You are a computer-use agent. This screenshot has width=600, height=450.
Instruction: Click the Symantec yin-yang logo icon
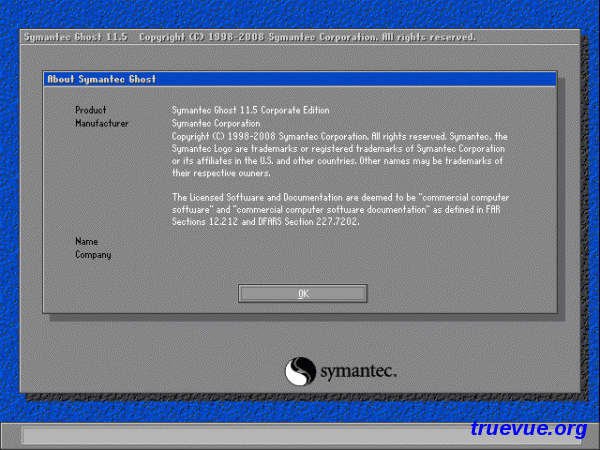pos(300,371)
